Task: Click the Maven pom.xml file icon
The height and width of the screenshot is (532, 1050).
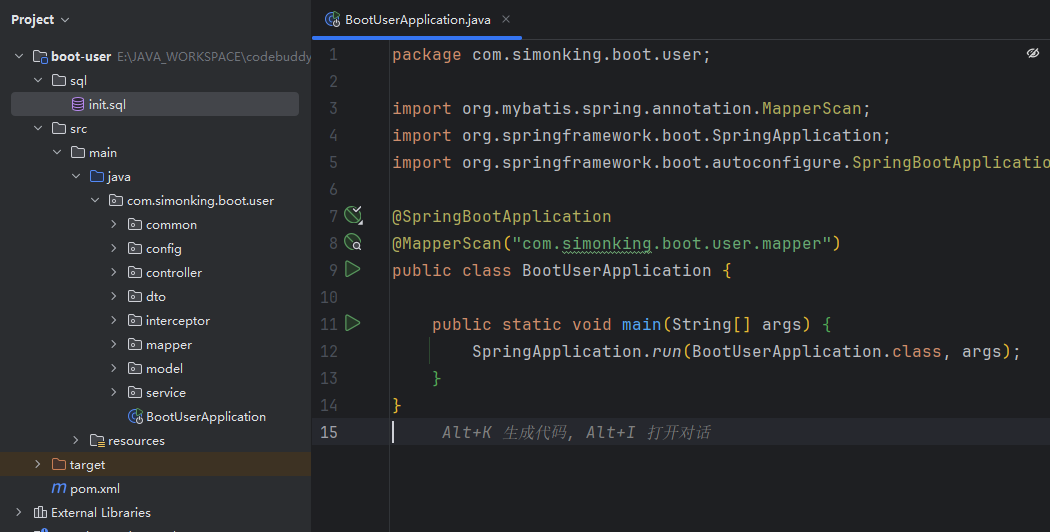Action: coord(59,488)
